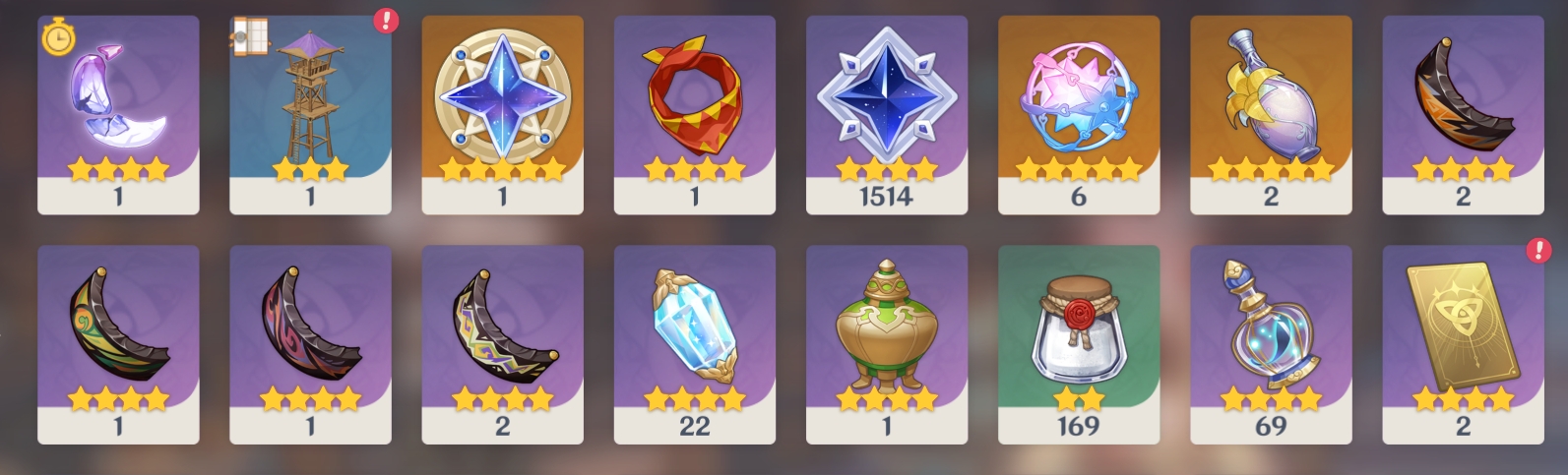Select the green-patterned black horn item
The image size is (1568, 475).
click(x=118, y=345)
